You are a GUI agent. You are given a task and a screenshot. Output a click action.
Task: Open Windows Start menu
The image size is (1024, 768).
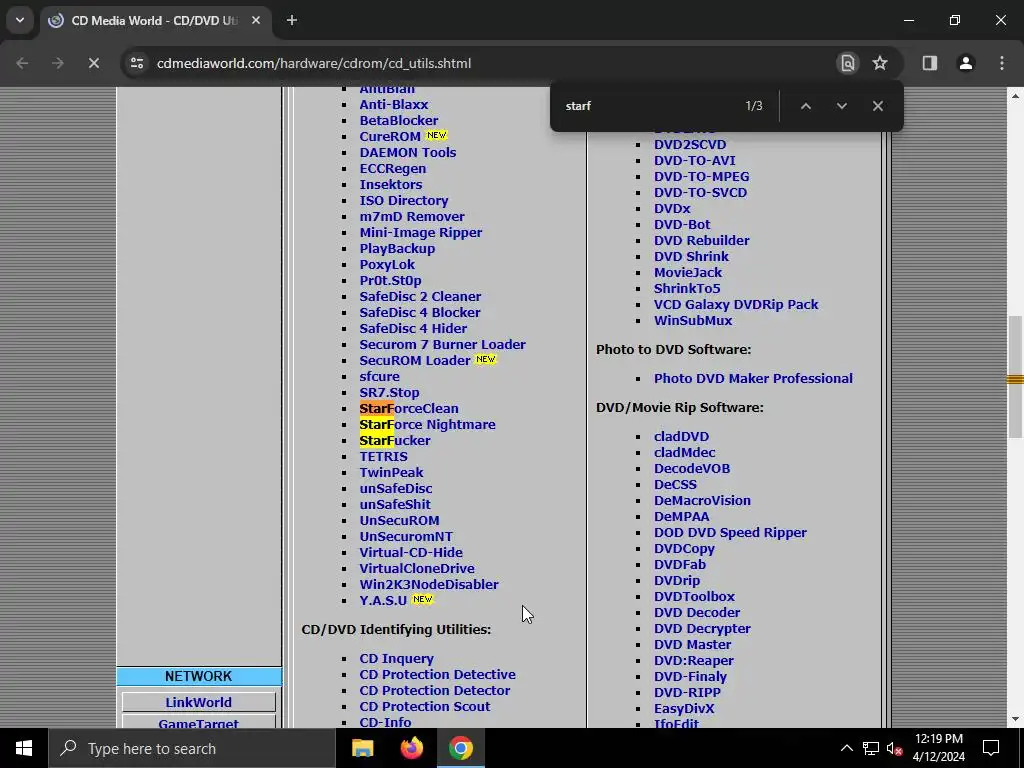[24, 748]
